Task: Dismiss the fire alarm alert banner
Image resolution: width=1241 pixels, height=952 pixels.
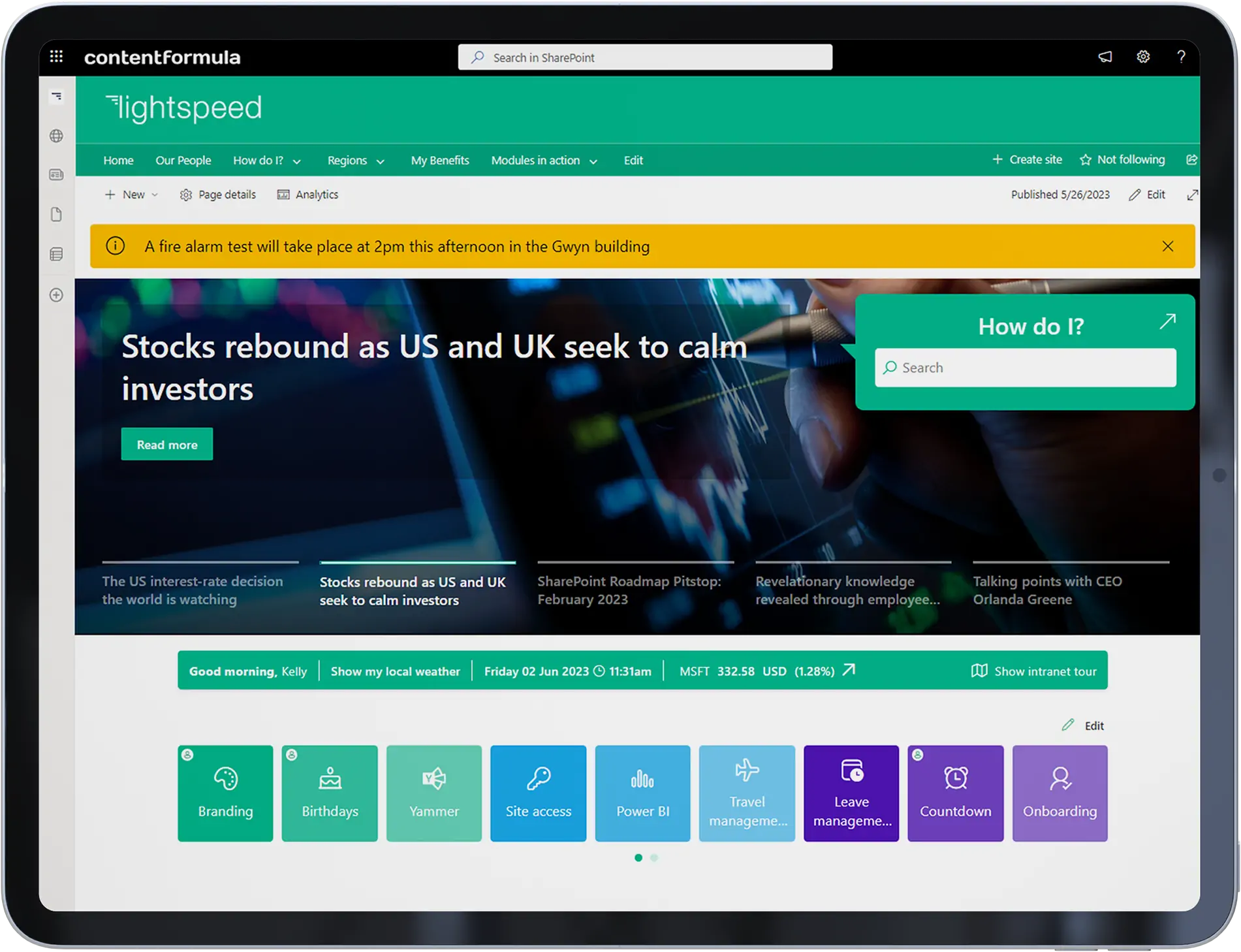Action: click(1168, 246)
